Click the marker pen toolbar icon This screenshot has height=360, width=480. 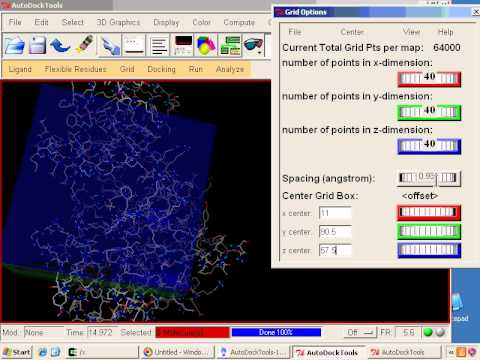pos(85,44)
